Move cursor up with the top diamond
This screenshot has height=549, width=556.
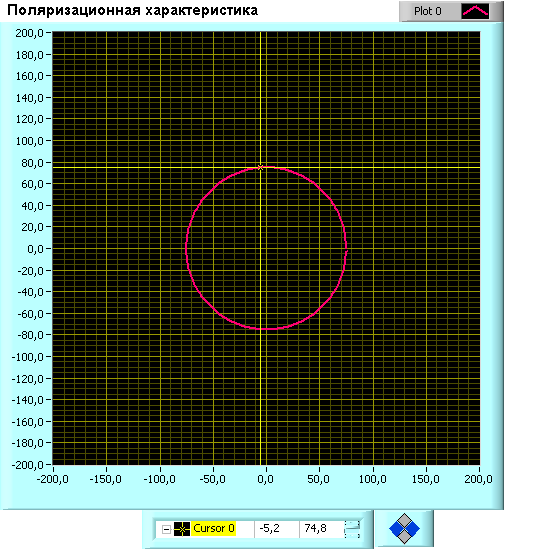[404, 520]
